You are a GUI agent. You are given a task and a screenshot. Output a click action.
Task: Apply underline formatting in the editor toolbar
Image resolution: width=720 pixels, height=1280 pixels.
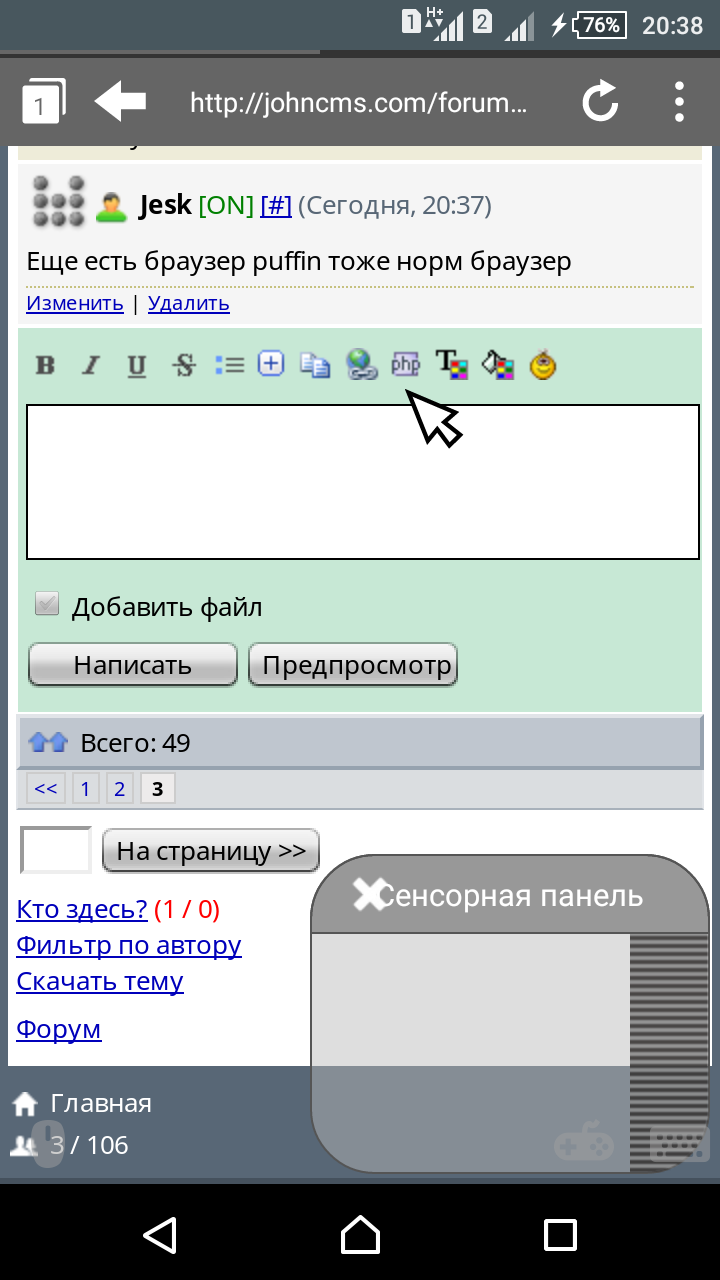point(137,365)
